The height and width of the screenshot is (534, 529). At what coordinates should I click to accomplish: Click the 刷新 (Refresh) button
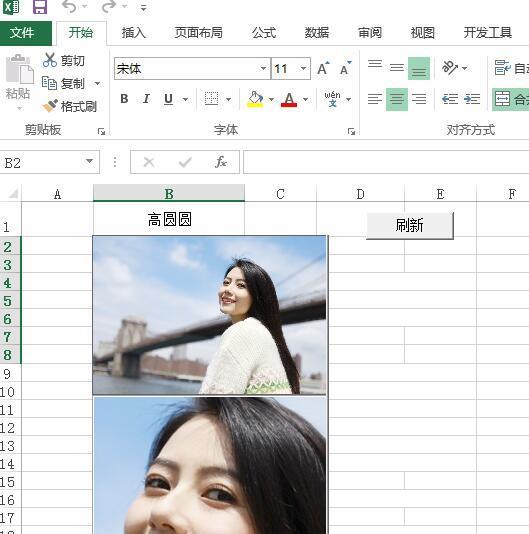click(410, 225)
